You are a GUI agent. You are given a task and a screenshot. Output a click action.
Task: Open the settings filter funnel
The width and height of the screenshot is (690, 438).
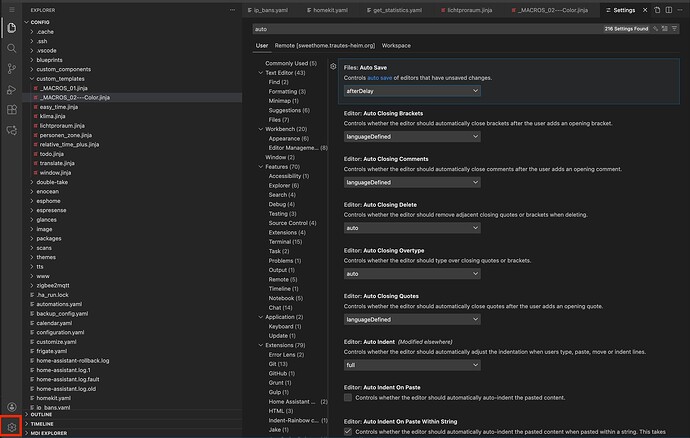674,29
